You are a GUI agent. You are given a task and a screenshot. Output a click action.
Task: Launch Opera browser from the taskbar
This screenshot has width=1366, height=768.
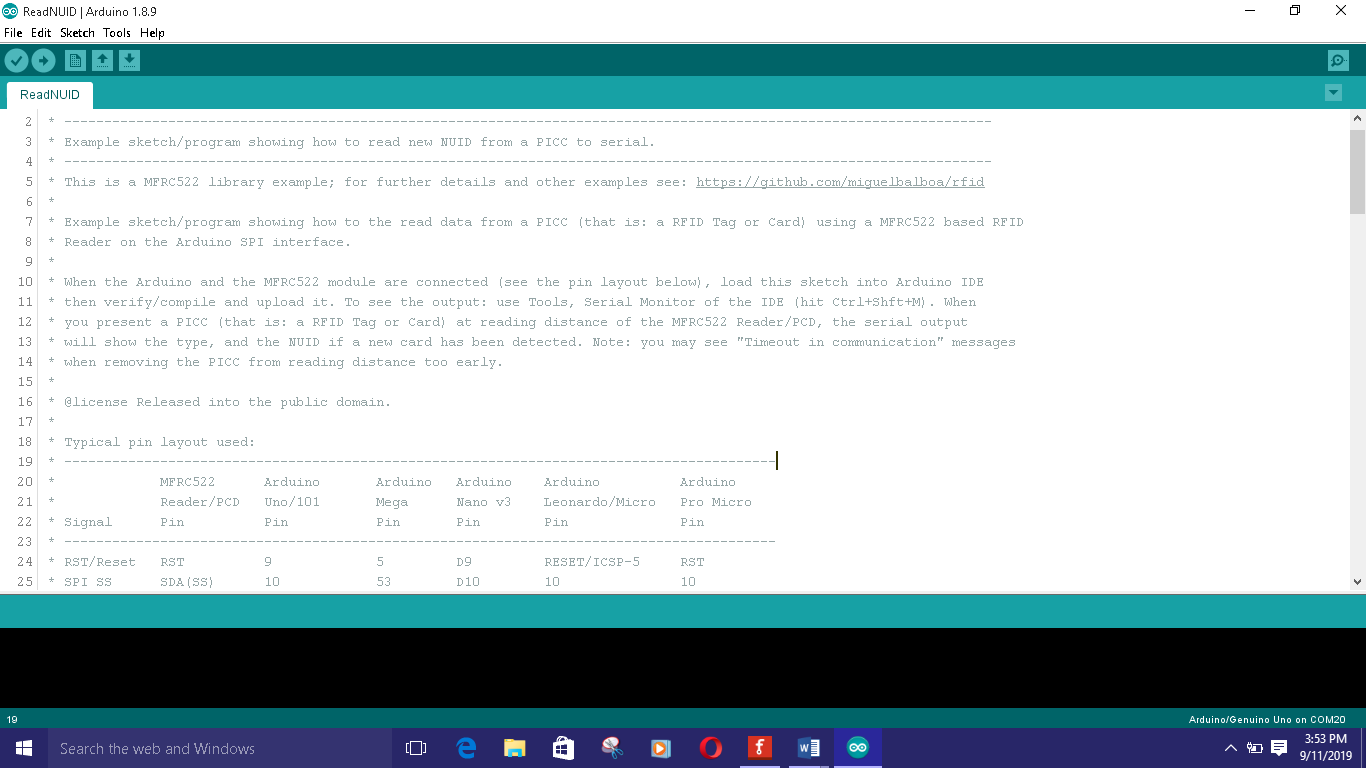711,748
